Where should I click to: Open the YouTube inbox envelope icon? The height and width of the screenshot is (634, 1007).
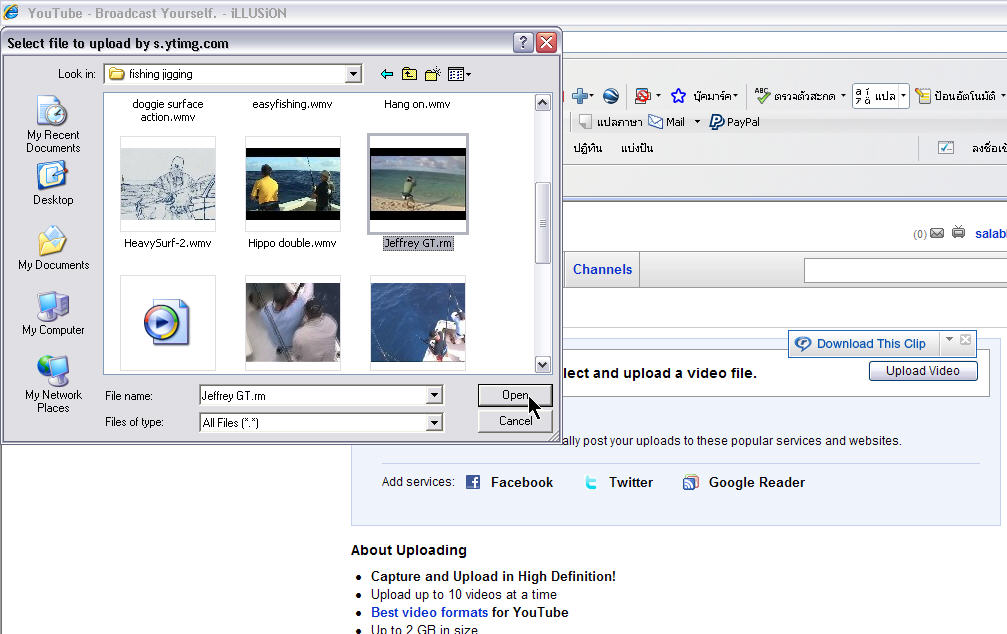(x=937, y=233)
